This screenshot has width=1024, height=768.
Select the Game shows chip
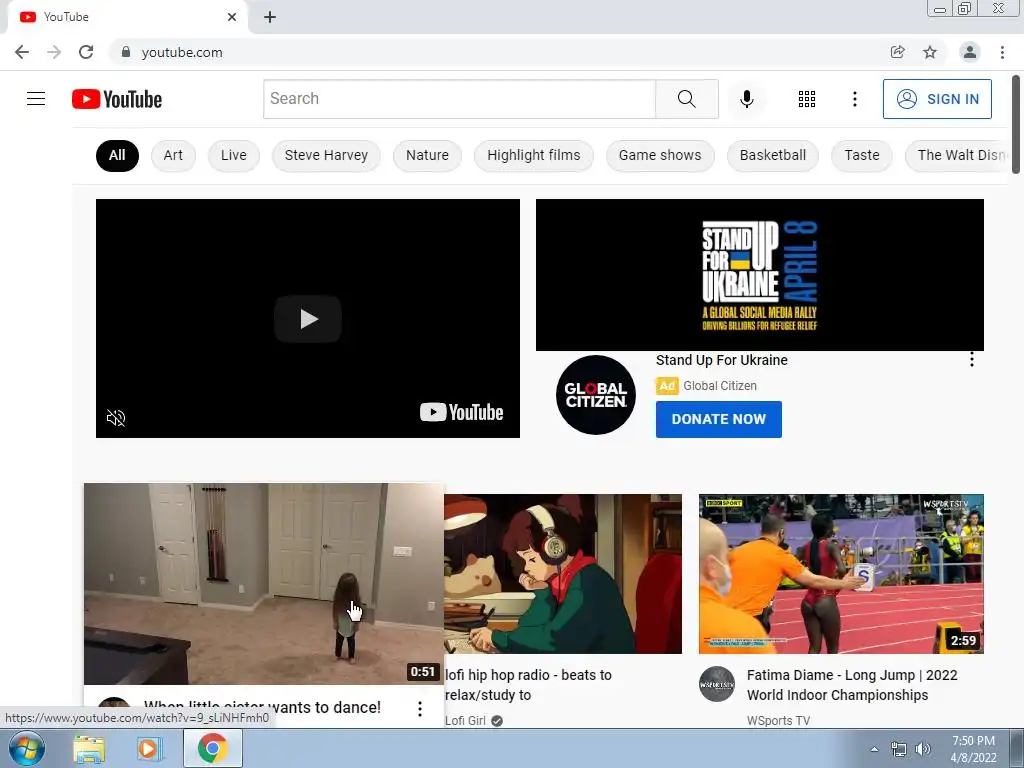point(660,155)
